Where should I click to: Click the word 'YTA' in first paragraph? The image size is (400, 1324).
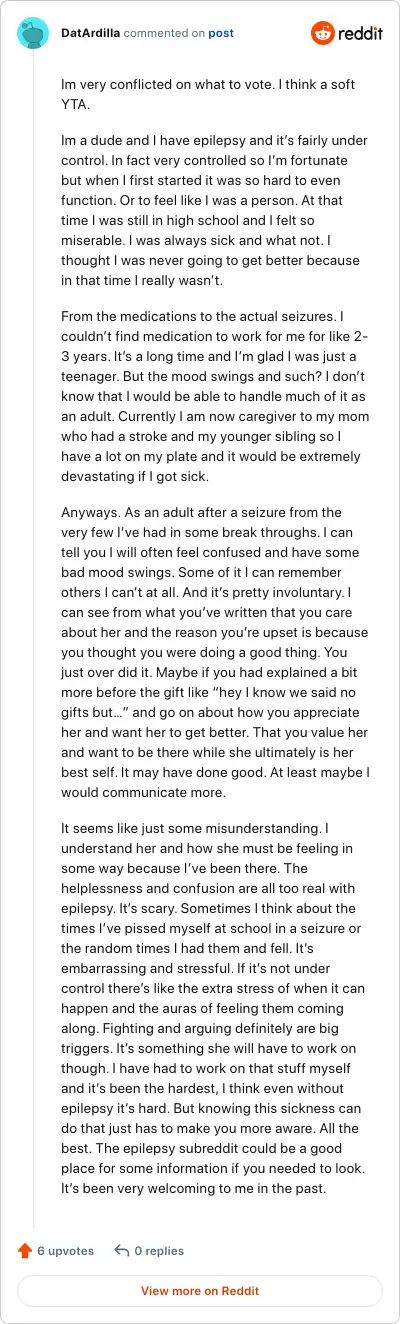[77, 105]
